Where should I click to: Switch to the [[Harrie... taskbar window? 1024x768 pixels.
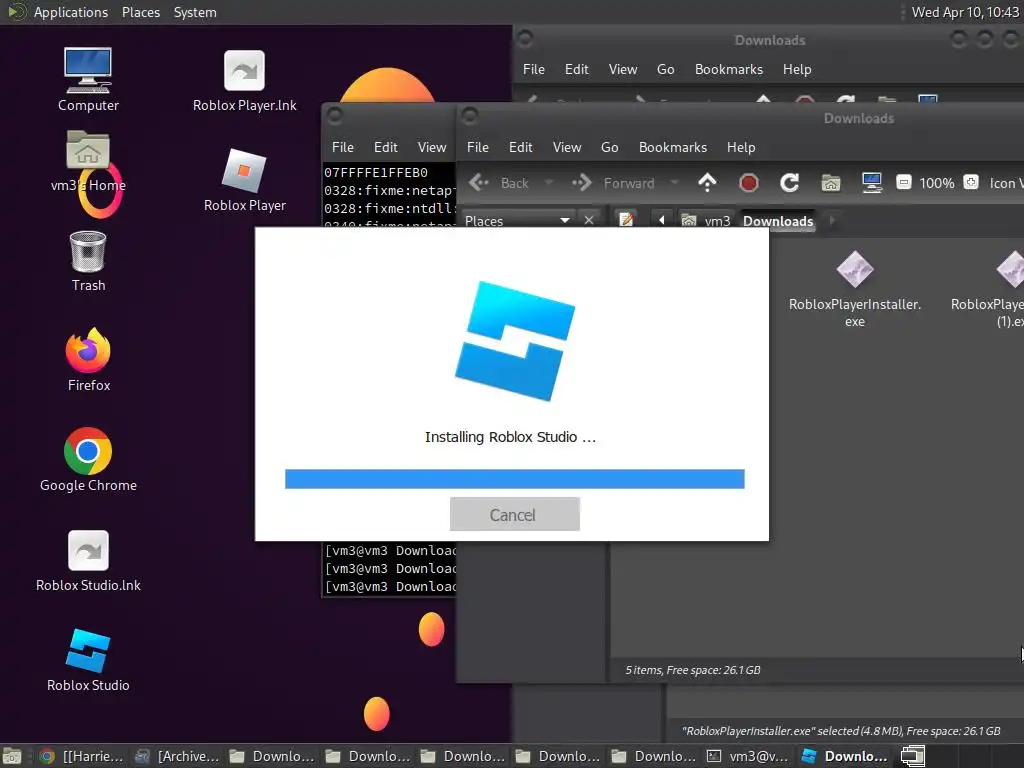(82, 756)
